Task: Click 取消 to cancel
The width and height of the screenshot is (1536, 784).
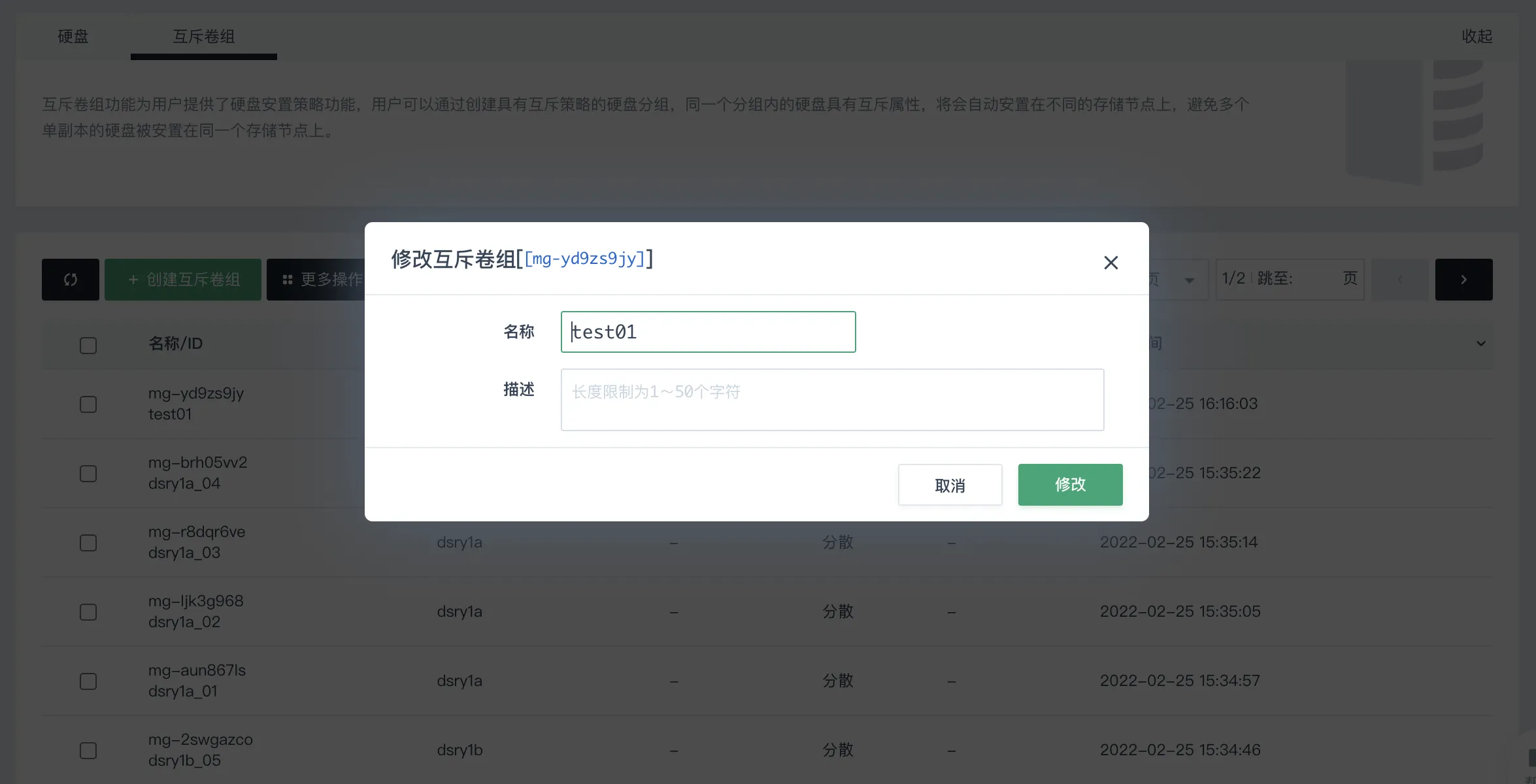Action: click(x=950, y=485)
